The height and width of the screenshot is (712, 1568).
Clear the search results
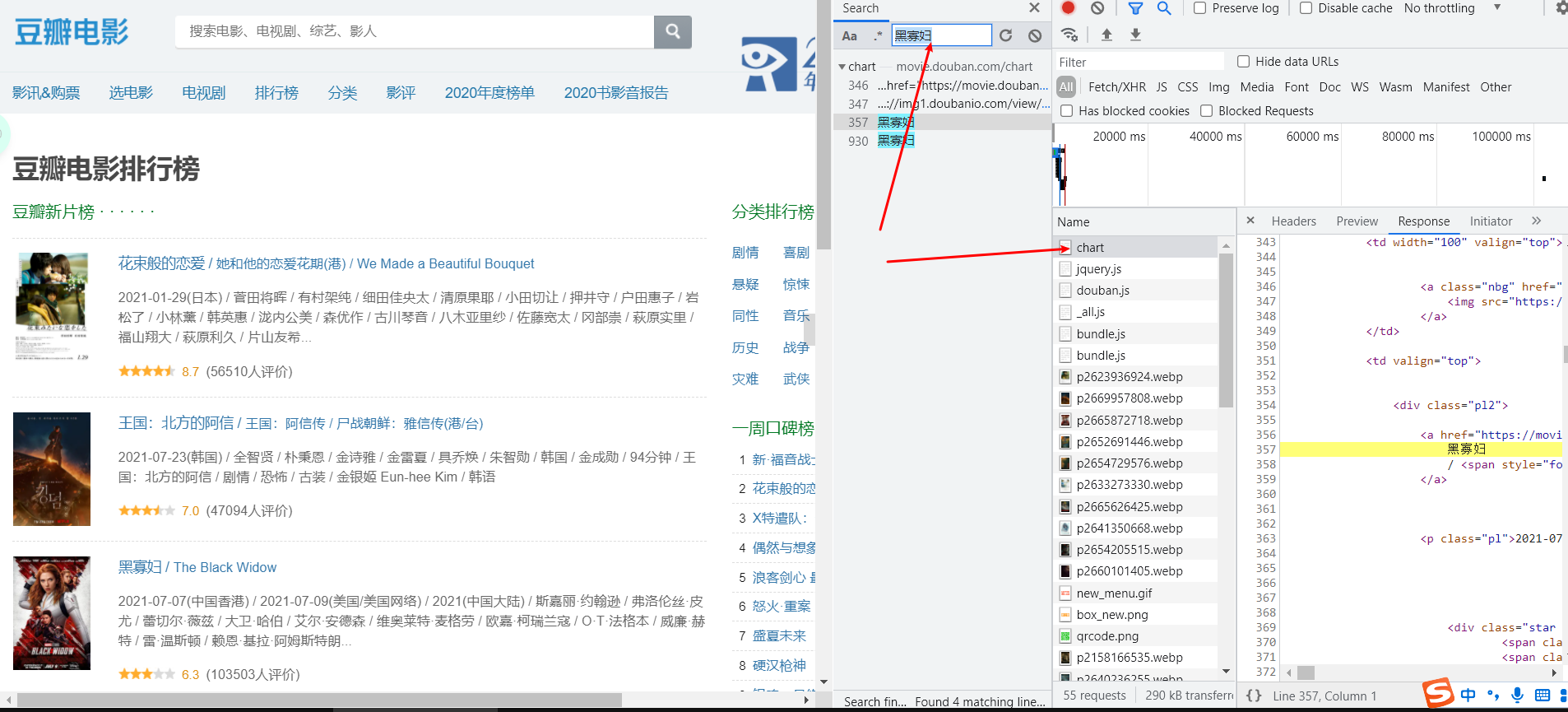(x=1035, y=35)
